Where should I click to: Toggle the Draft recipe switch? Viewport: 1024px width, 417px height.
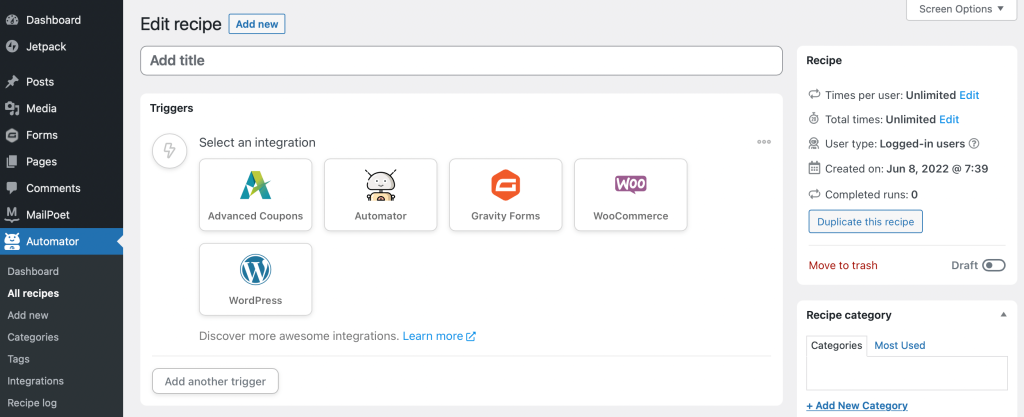pos(994,266)
